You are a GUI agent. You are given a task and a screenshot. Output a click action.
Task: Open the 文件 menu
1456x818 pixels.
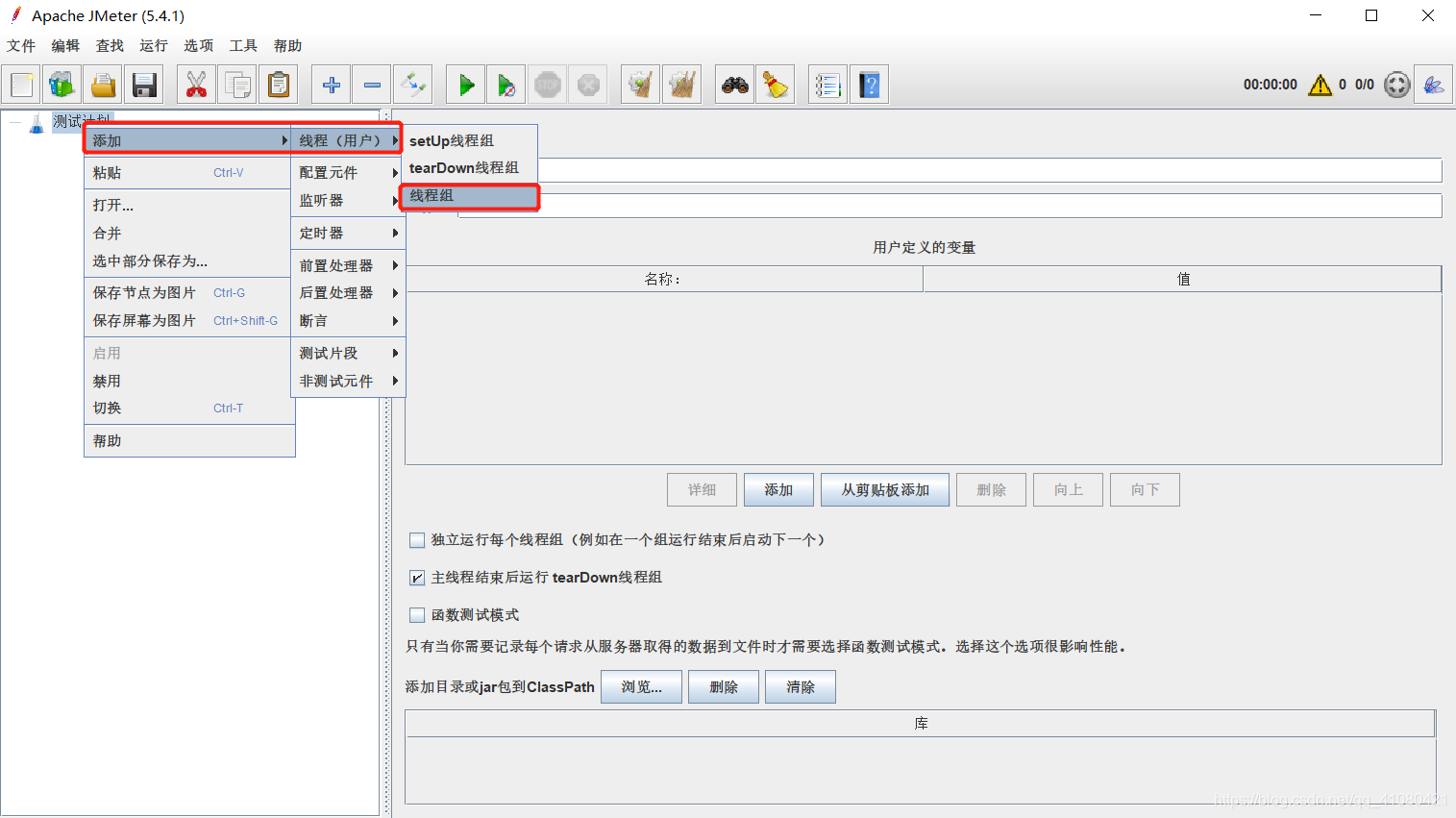21,46
